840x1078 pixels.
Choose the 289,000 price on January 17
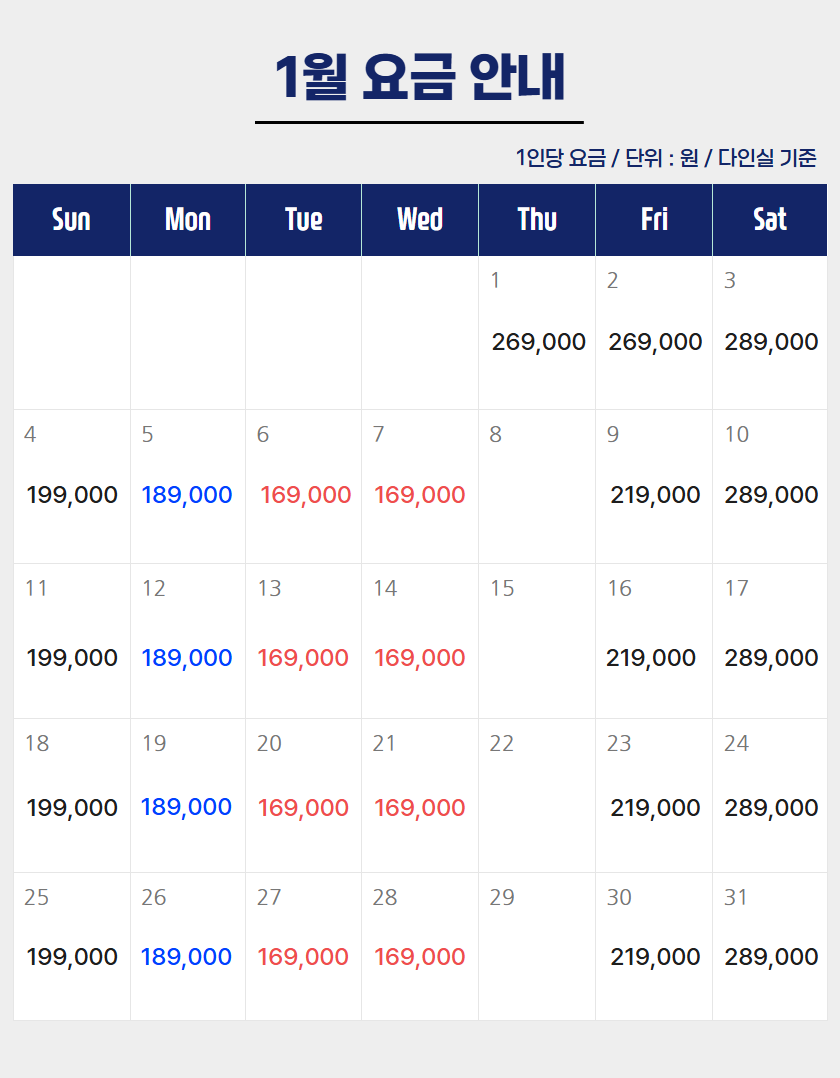pos(771,658)
